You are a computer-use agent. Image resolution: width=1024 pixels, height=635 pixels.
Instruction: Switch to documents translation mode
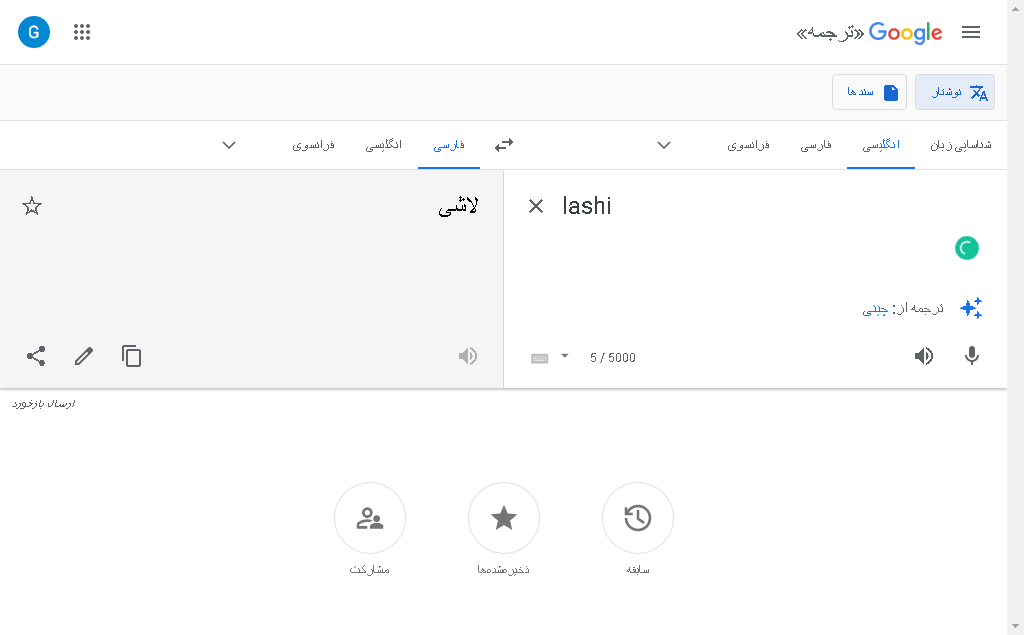(x=869, y=92)
